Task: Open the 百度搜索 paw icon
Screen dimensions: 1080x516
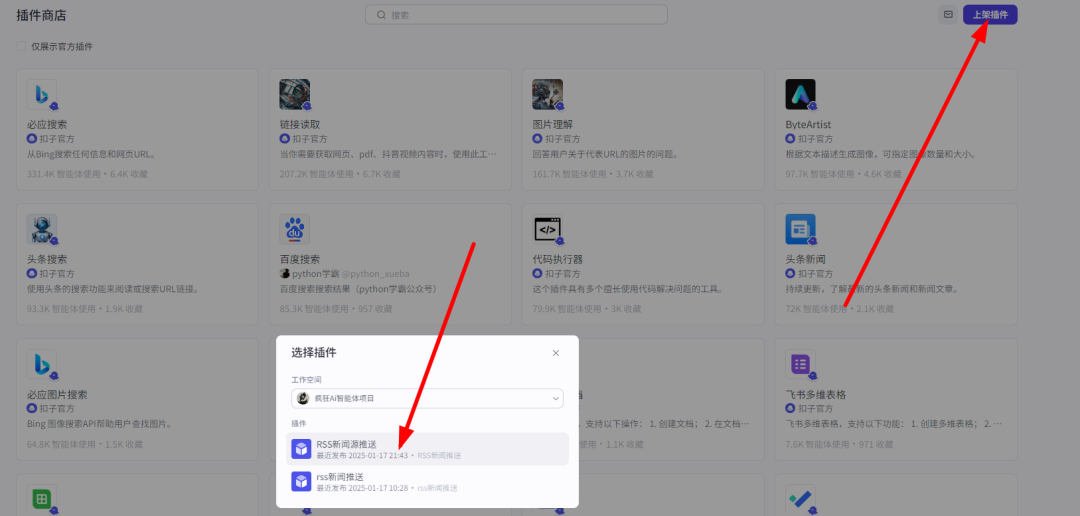Action: click(x=295, y=229)
